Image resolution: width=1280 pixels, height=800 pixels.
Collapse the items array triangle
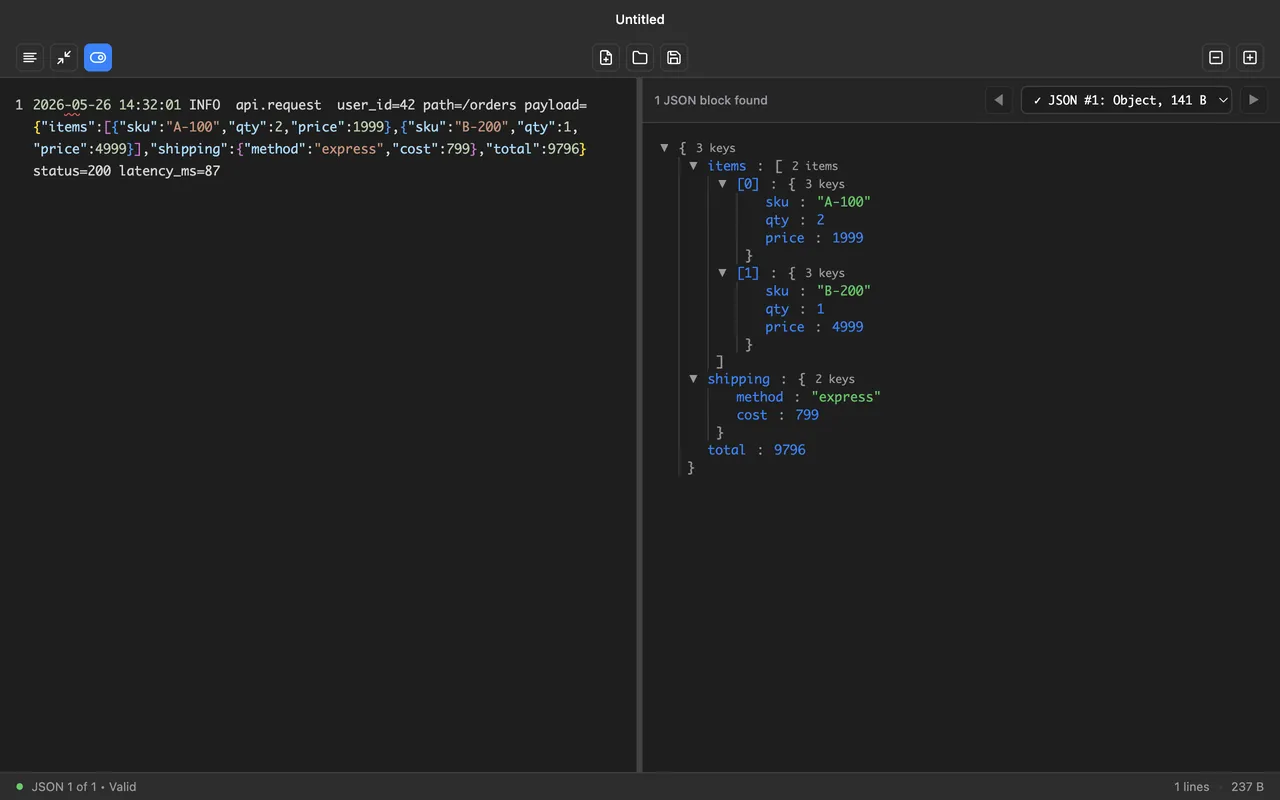click(x=693, y=166)
